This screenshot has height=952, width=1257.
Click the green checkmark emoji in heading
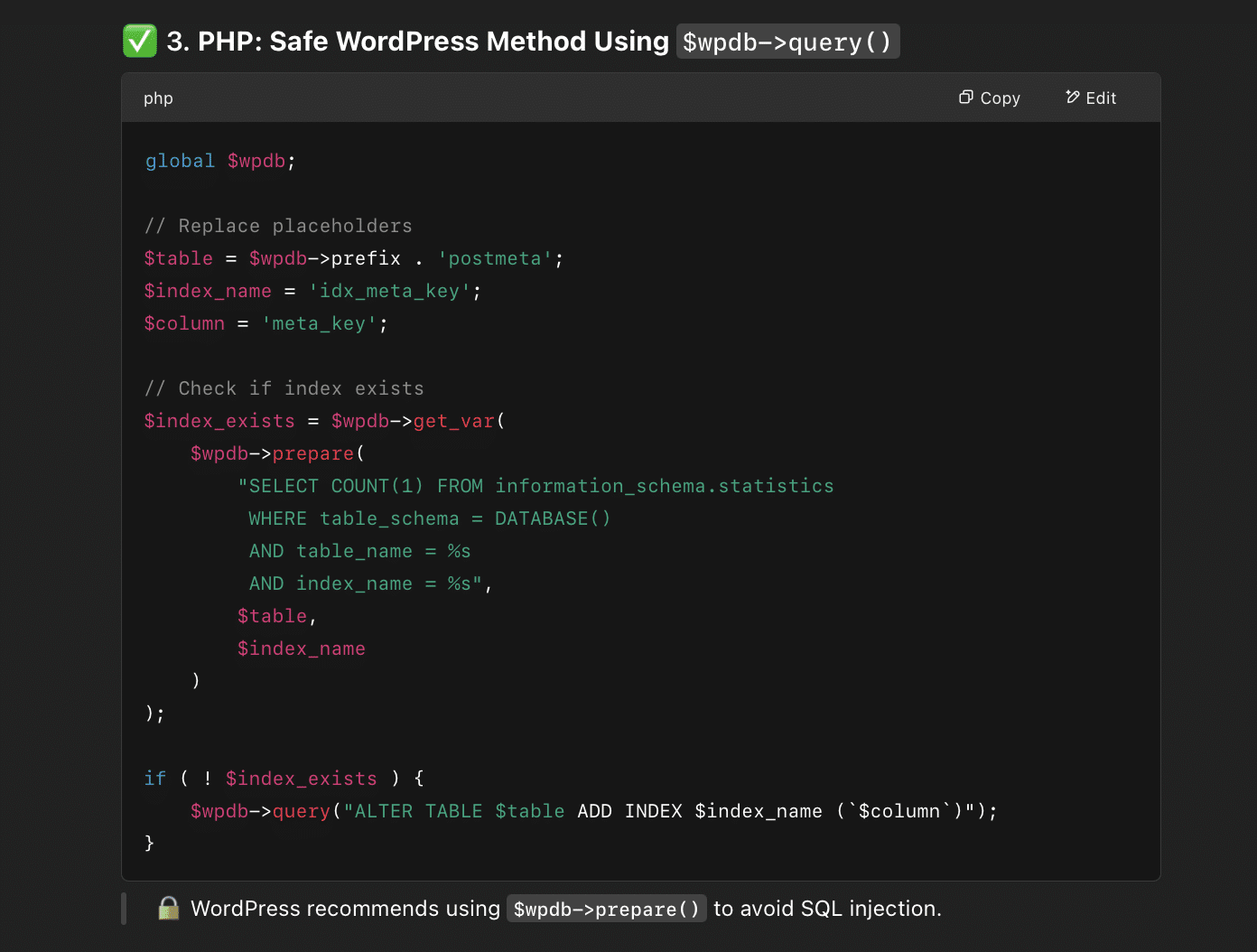pyautogui.click(x=140, y=42)
